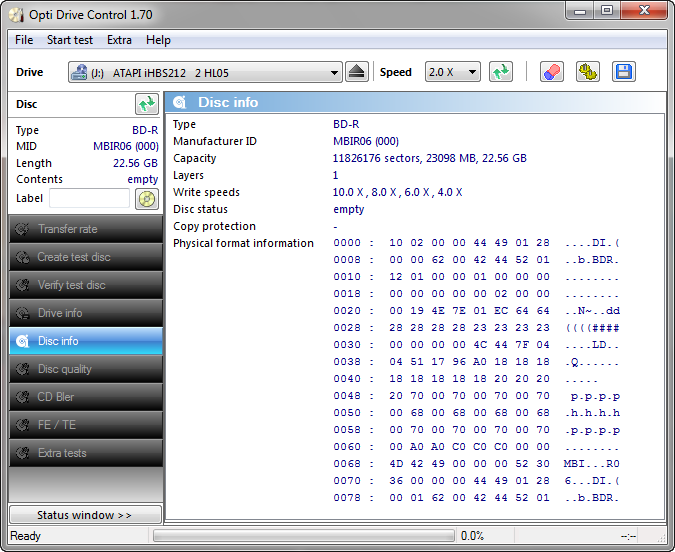Click the BD-R Type value in Disc info
Screen dimensions: 675x552
(346, 124)
